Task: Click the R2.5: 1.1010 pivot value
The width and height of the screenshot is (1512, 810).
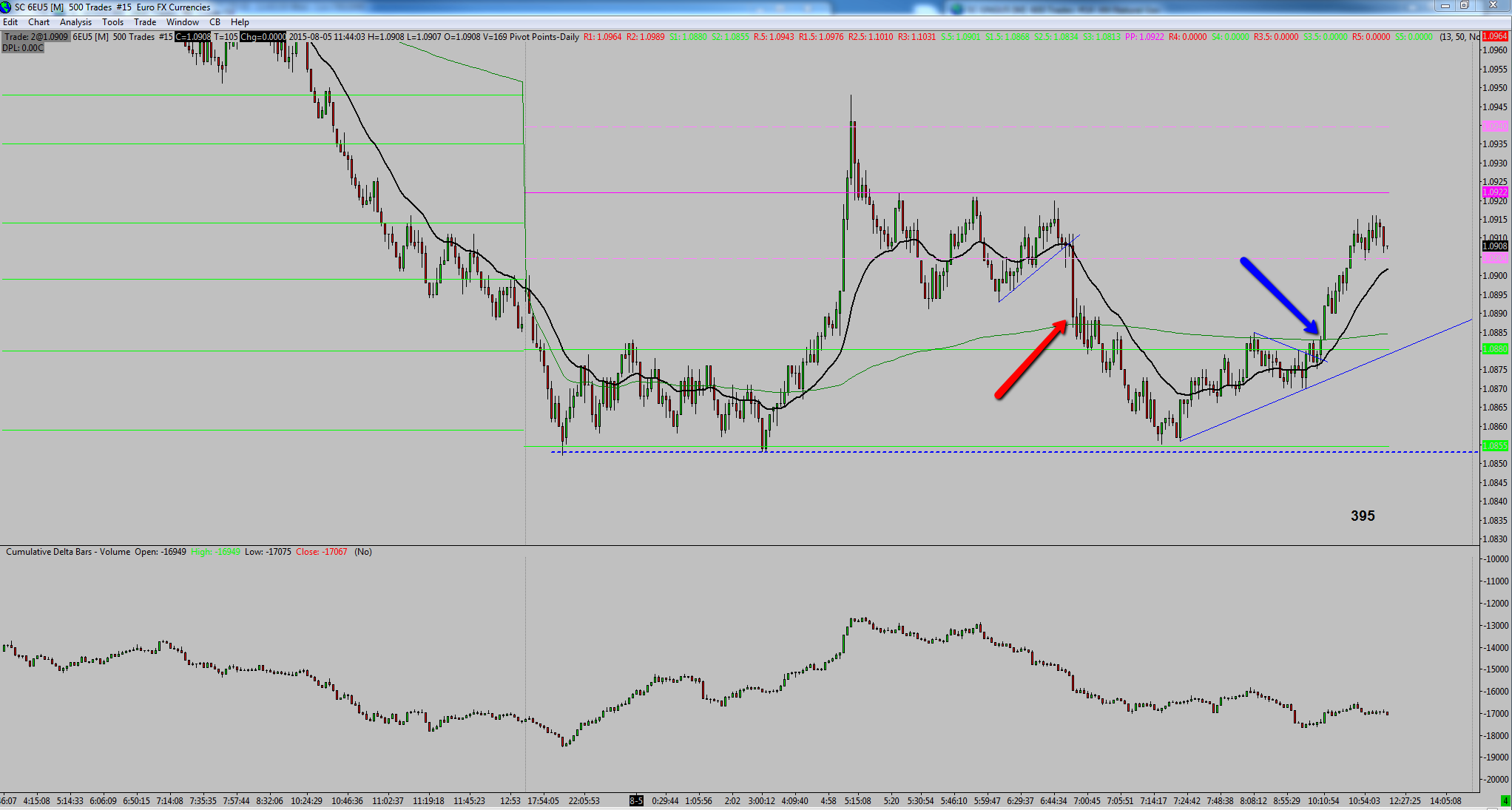Action: pos(871,36)
